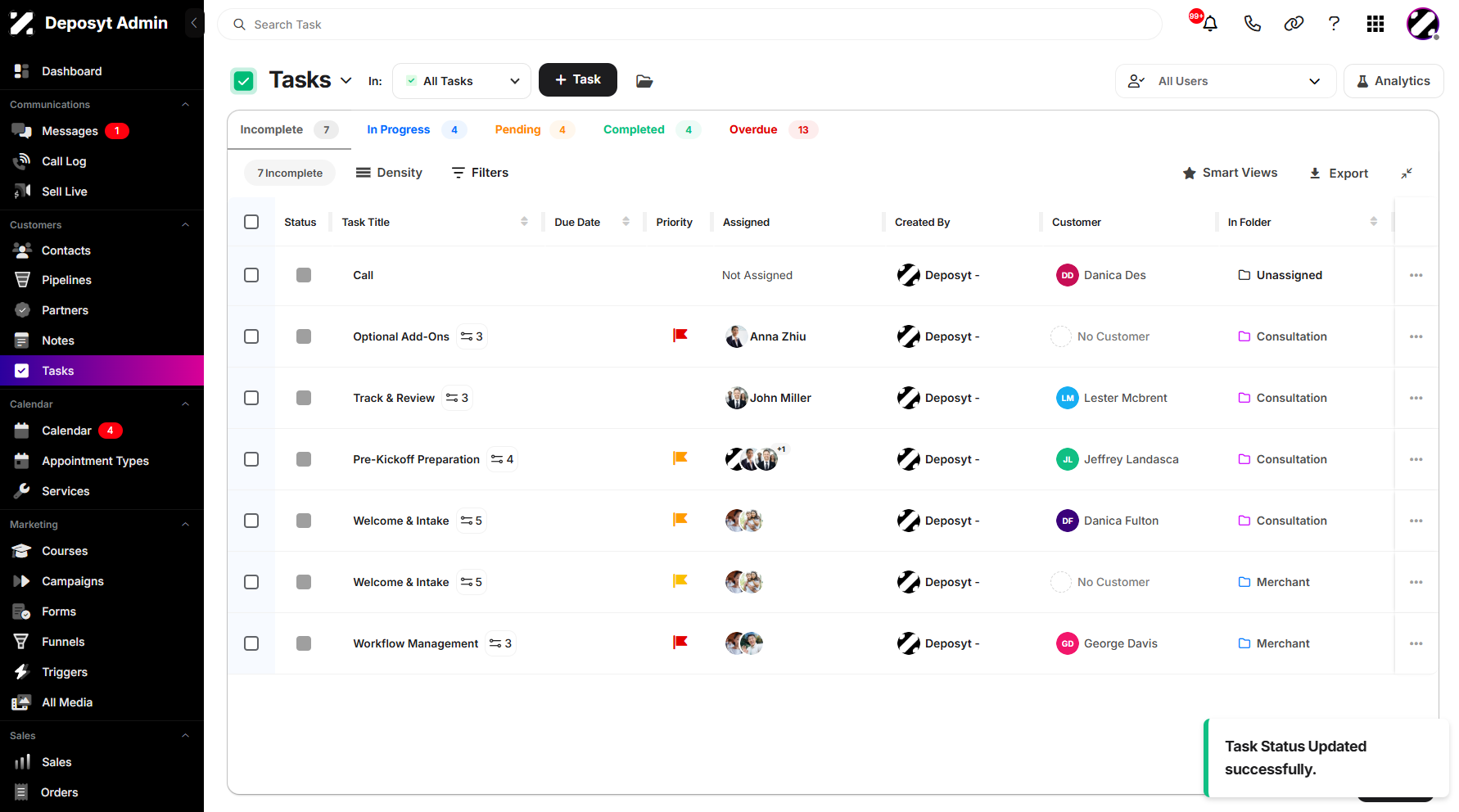Open the user profile avatar
Image resolution: width=1459 pixels, height=812 pixels.
(x=1423, y=24)
